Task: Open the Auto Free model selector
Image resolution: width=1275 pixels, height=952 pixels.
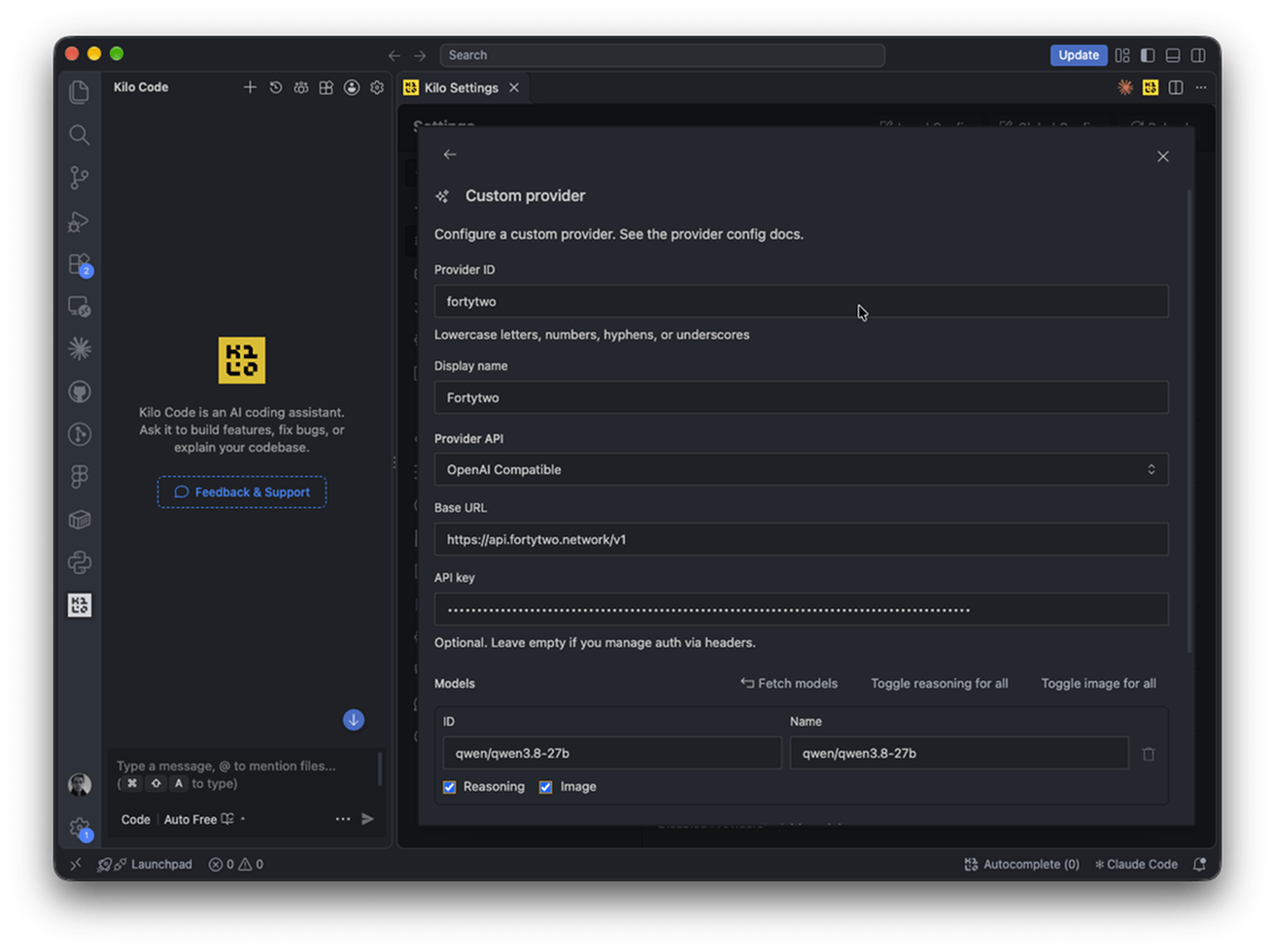Action: pyautogui.click(x=204, y=820)
